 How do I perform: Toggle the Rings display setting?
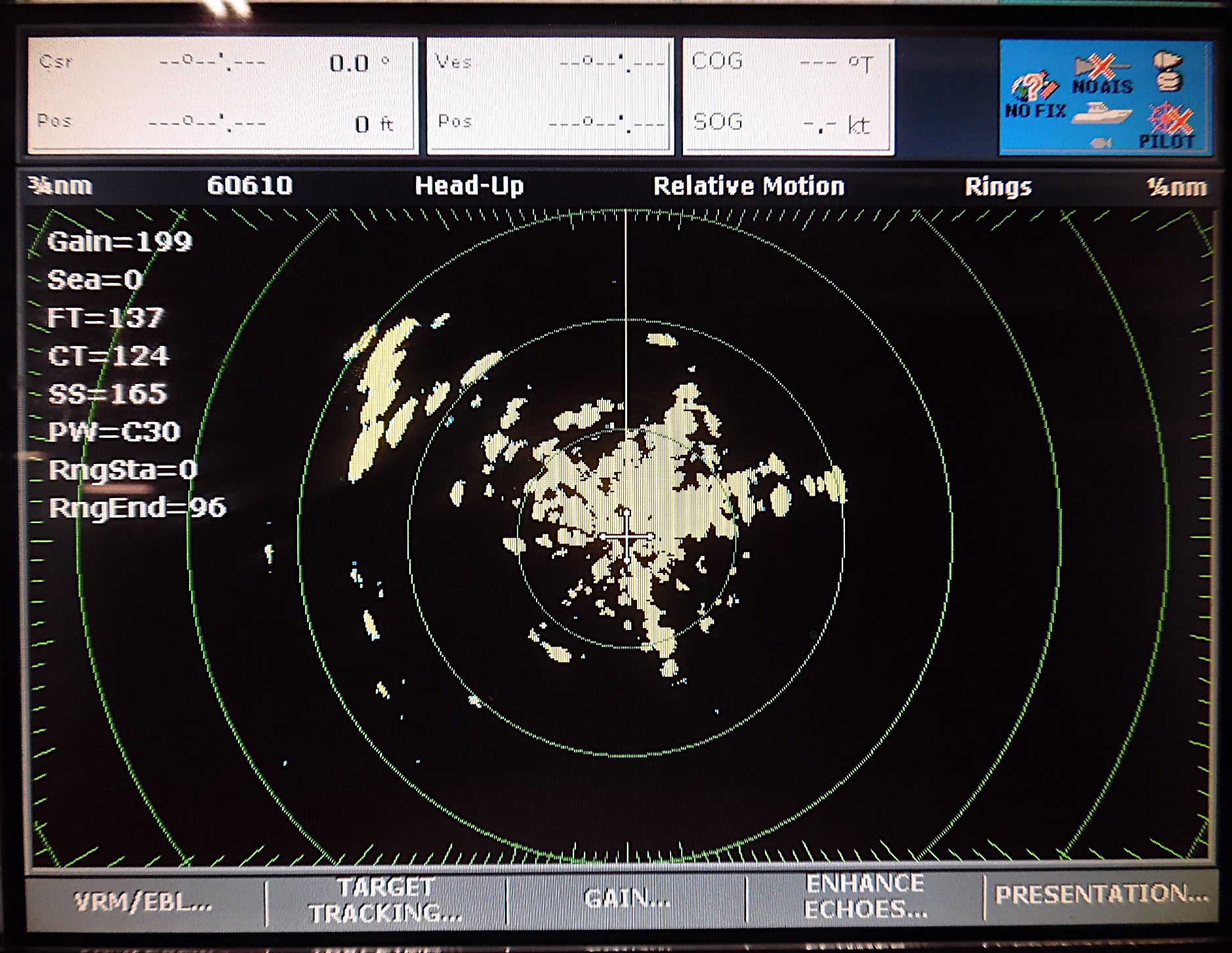pyautogui.click(x=998, y=187)
